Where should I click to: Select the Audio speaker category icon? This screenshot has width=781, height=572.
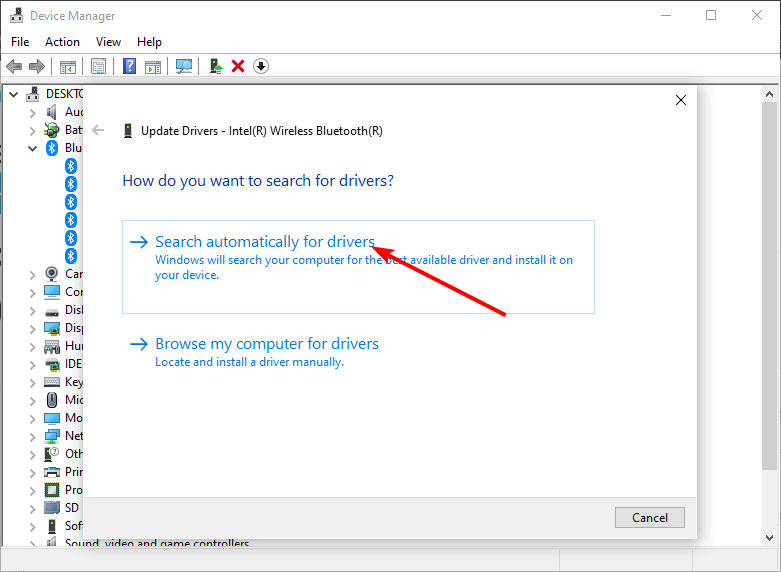pyautogui.click(x=52, y=112)
